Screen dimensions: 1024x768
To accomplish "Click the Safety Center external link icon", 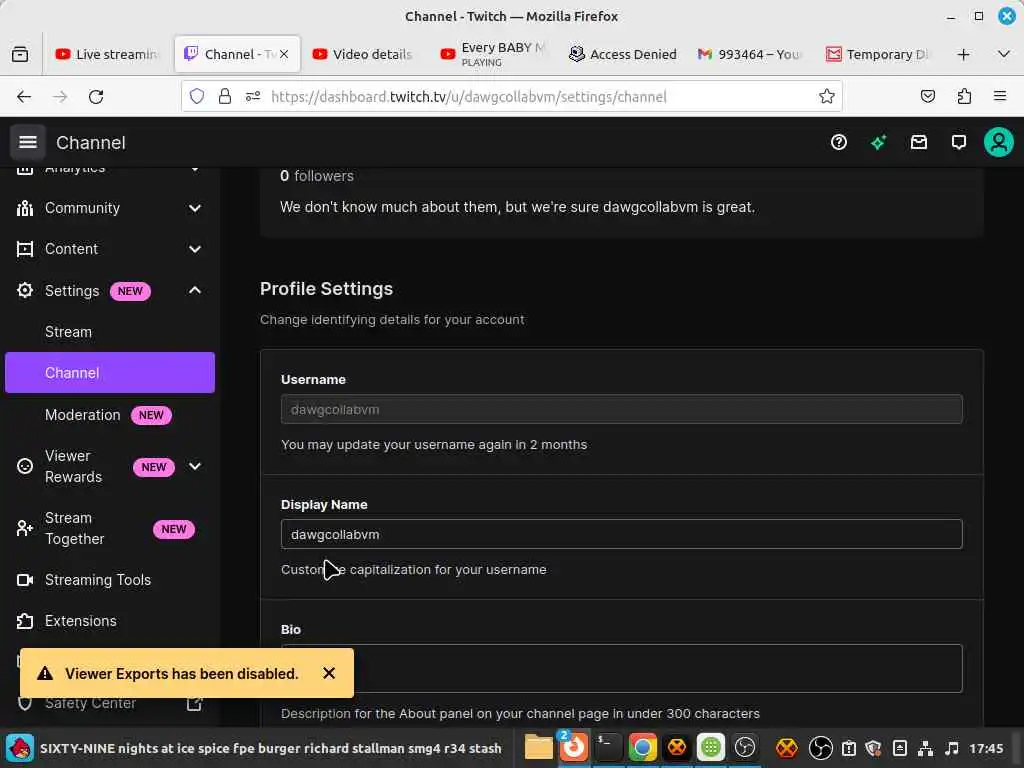I will pyautogui.click(x=194, y=703).
